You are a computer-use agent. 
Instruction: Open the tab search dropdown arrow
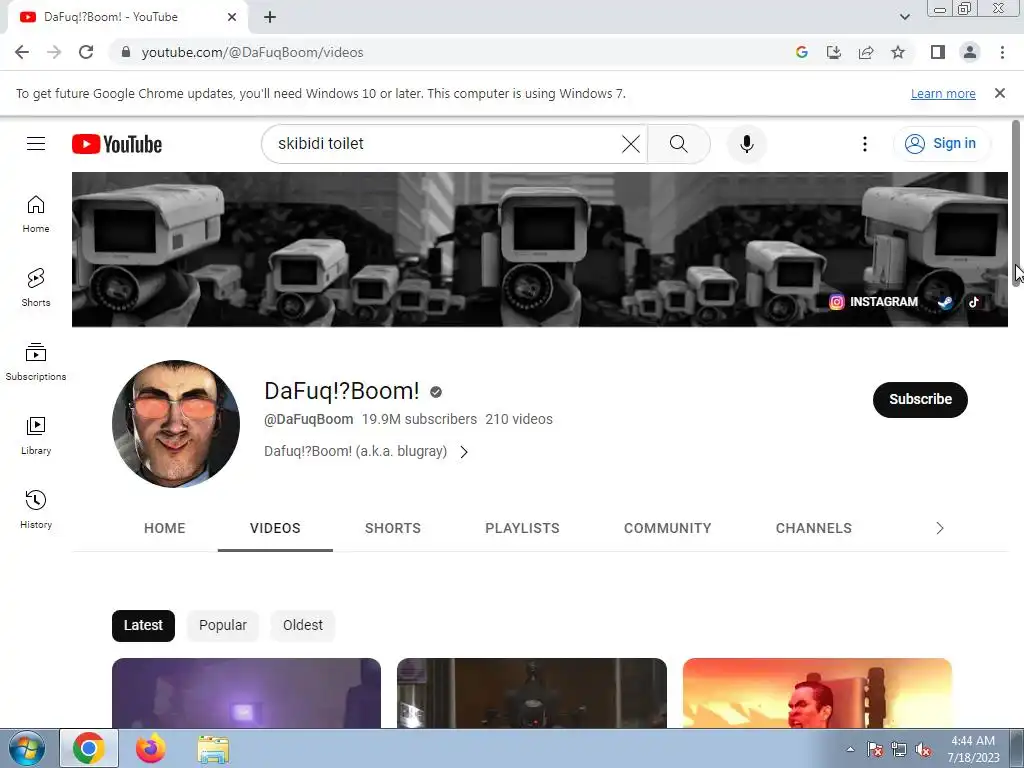coord(904,17)
